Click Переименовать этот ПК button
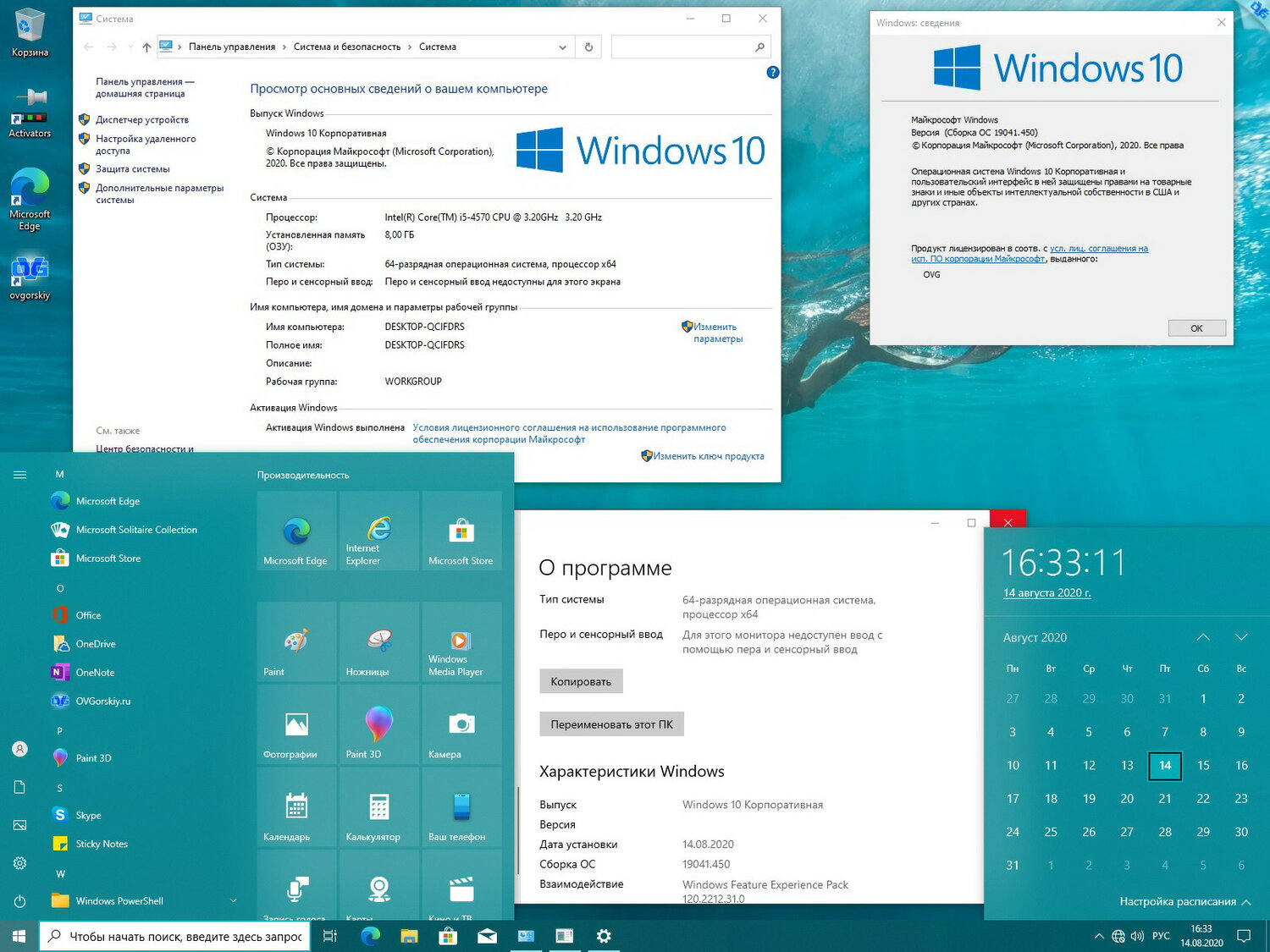1270x952 pixels. [x=612, y=724]
